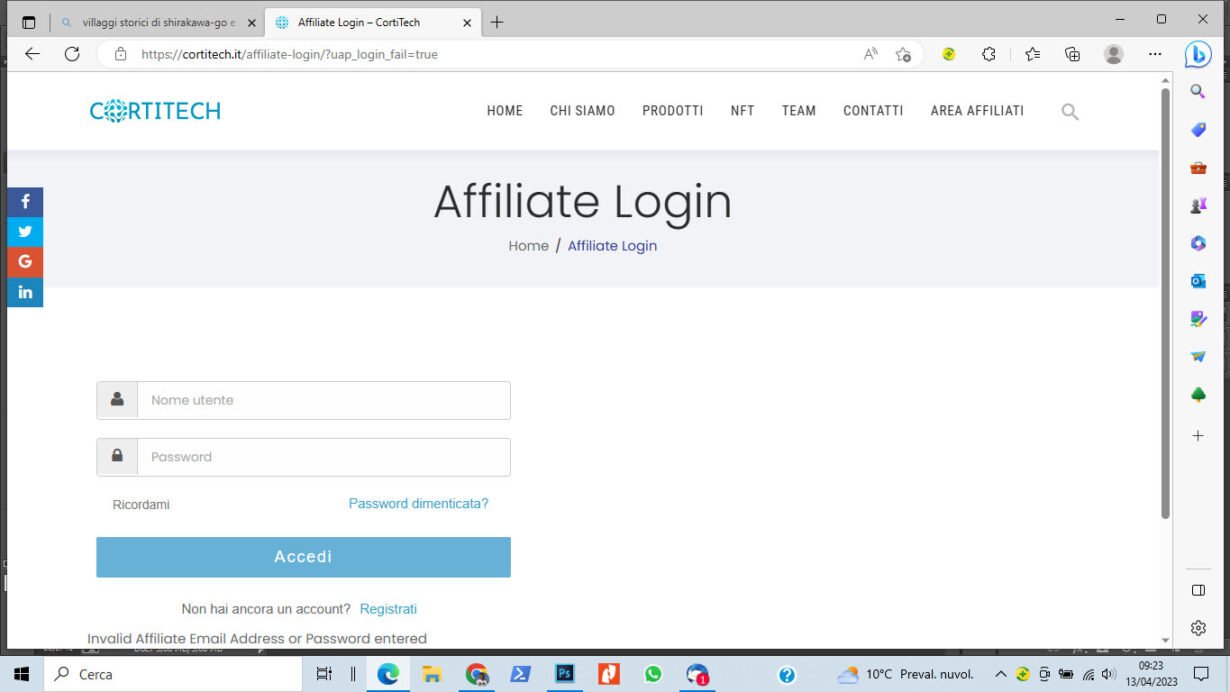
Task: Add this page to favorites star icon
Action: (903, 54)
